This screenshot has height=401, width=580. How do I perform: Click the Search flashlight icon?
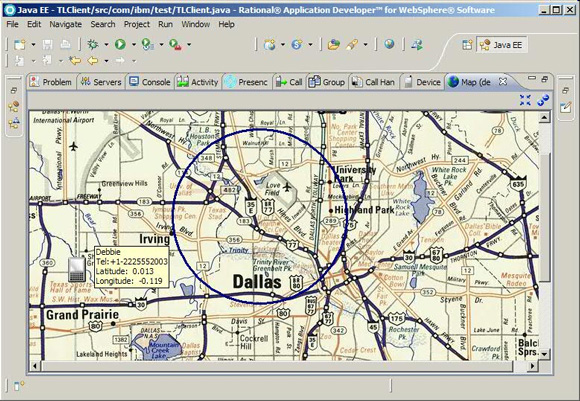point(352,45)
